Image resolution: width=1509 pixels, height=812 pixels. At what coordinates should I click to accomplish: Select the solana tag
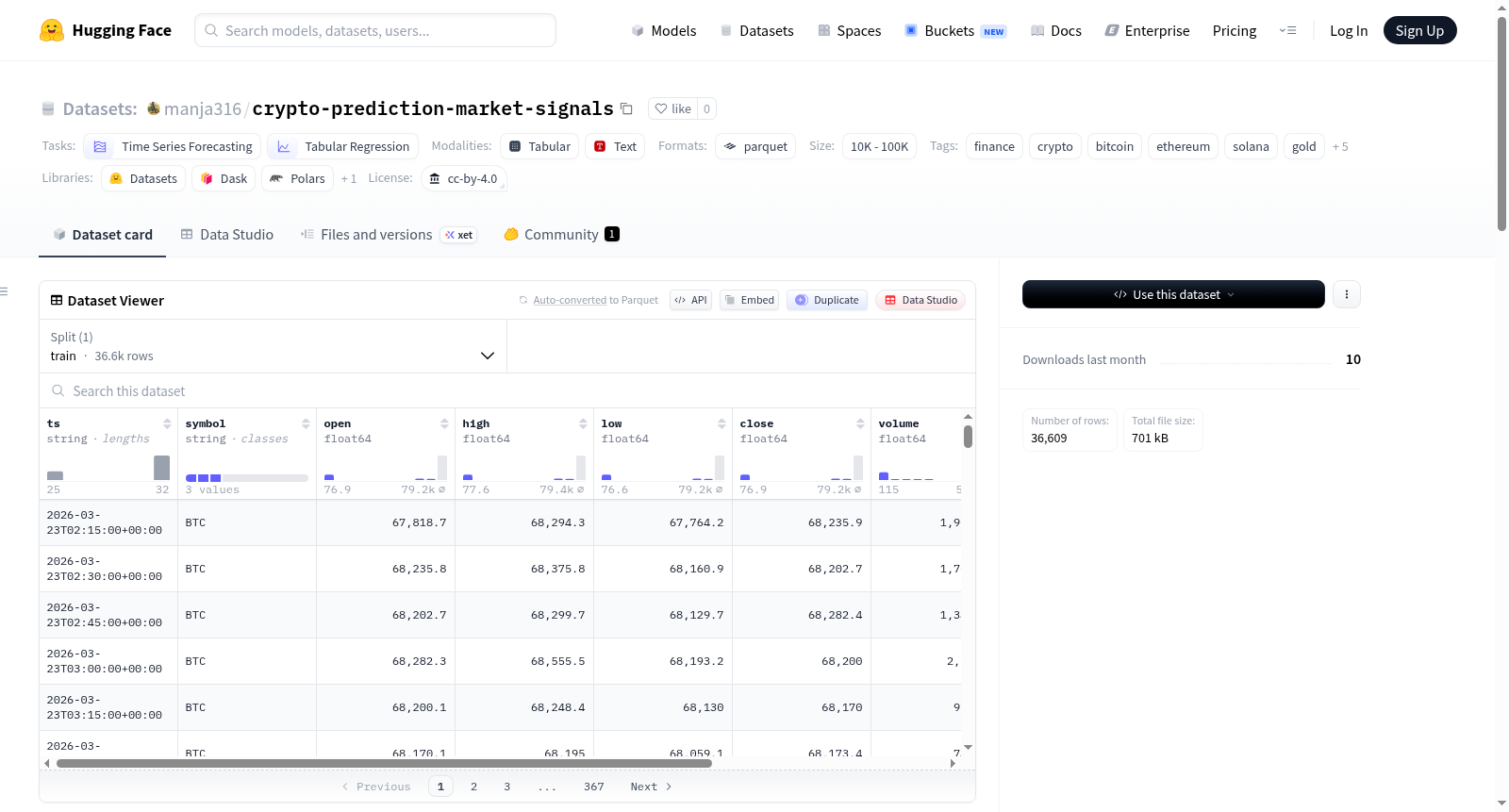click(1251, 146)
